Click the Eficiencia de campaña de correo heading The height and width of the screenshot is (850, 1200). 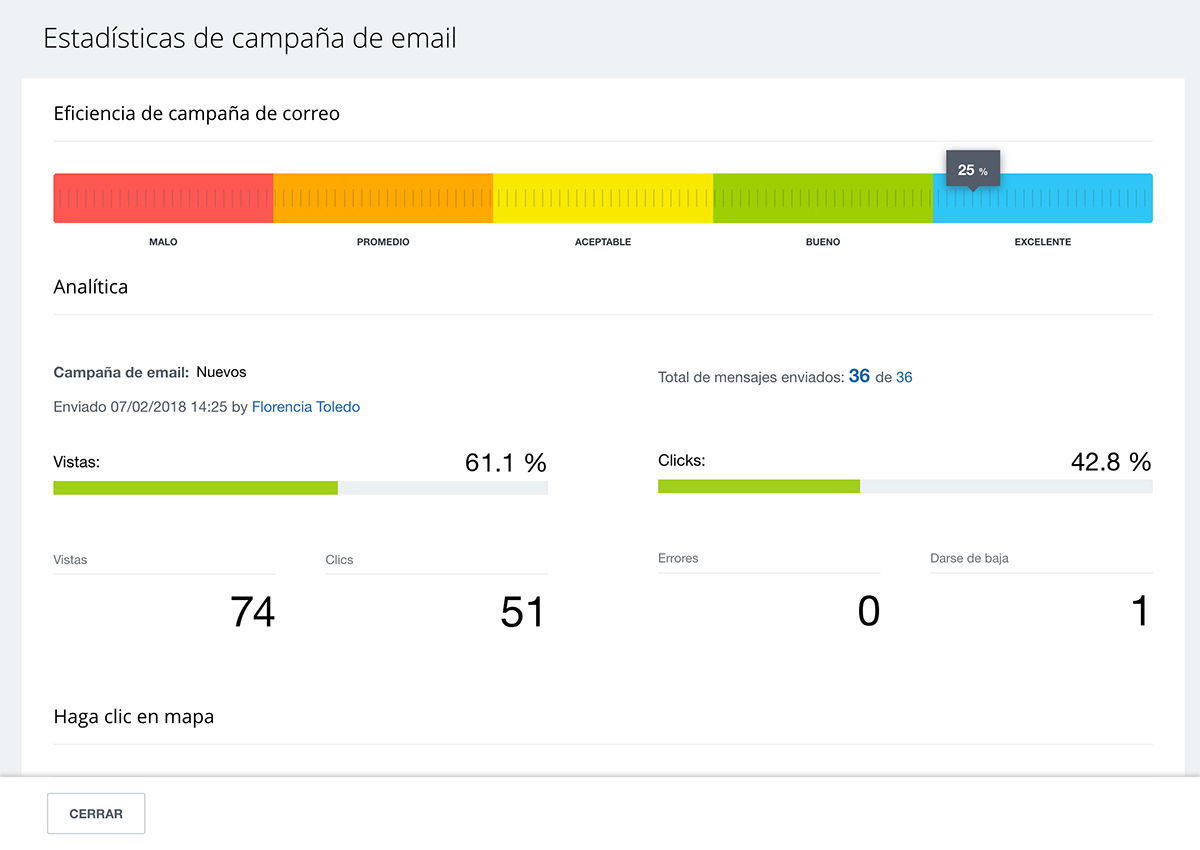coord(196,114)
